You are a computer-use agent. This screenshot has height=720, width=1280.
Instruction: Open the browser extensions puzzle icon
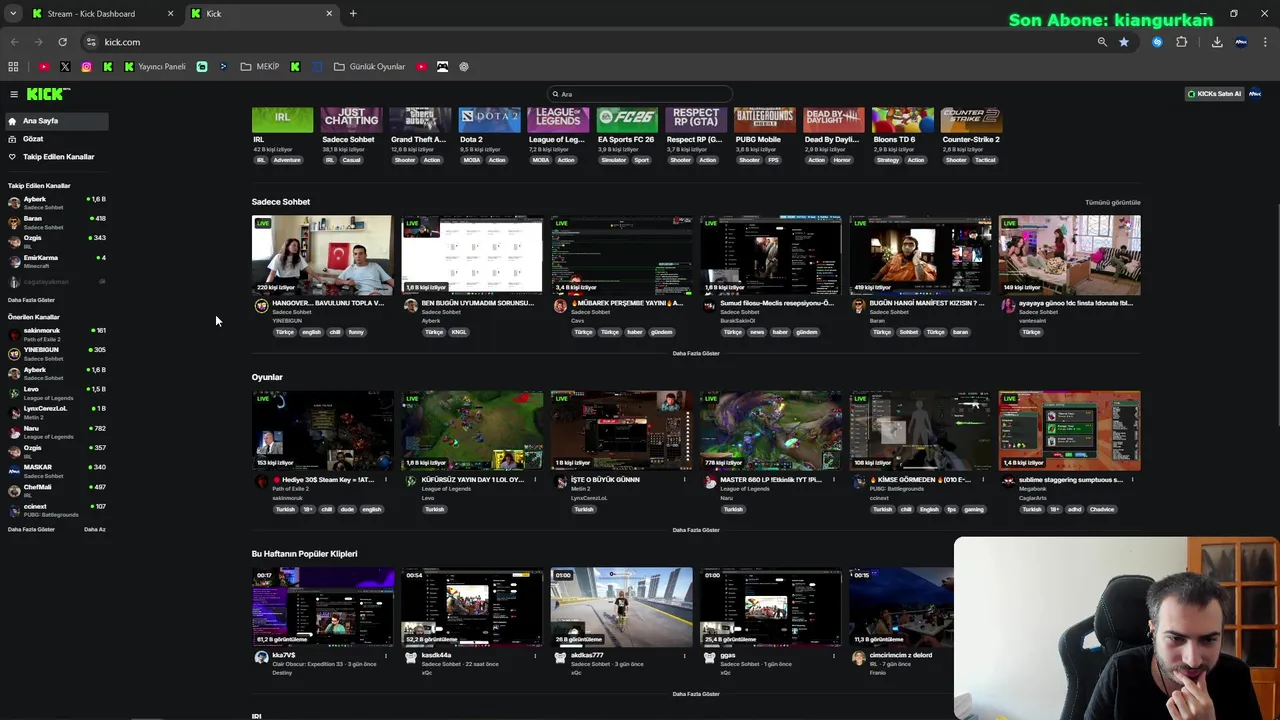point(1182,42)
